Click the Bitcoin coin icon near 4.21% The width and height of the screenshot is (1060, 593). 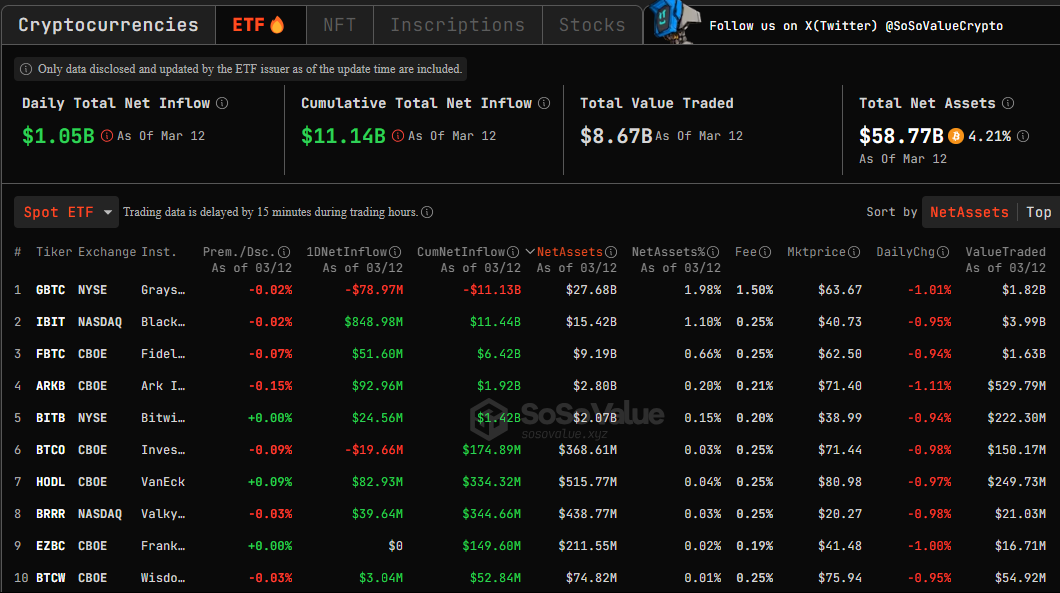point(956,136)
